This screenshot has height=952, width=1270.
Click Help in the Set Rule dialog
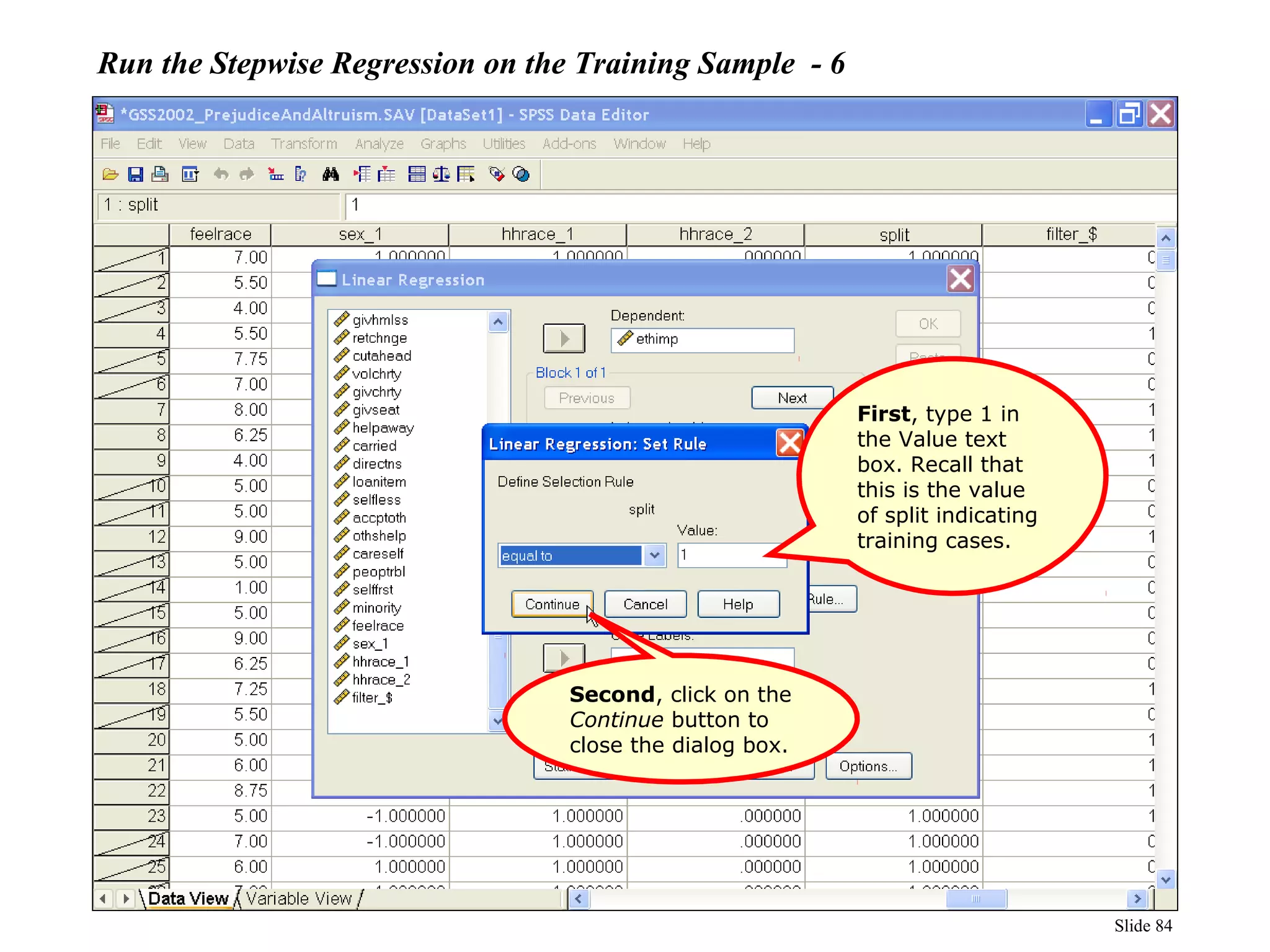pyautogui.click(x=738, y=604)
